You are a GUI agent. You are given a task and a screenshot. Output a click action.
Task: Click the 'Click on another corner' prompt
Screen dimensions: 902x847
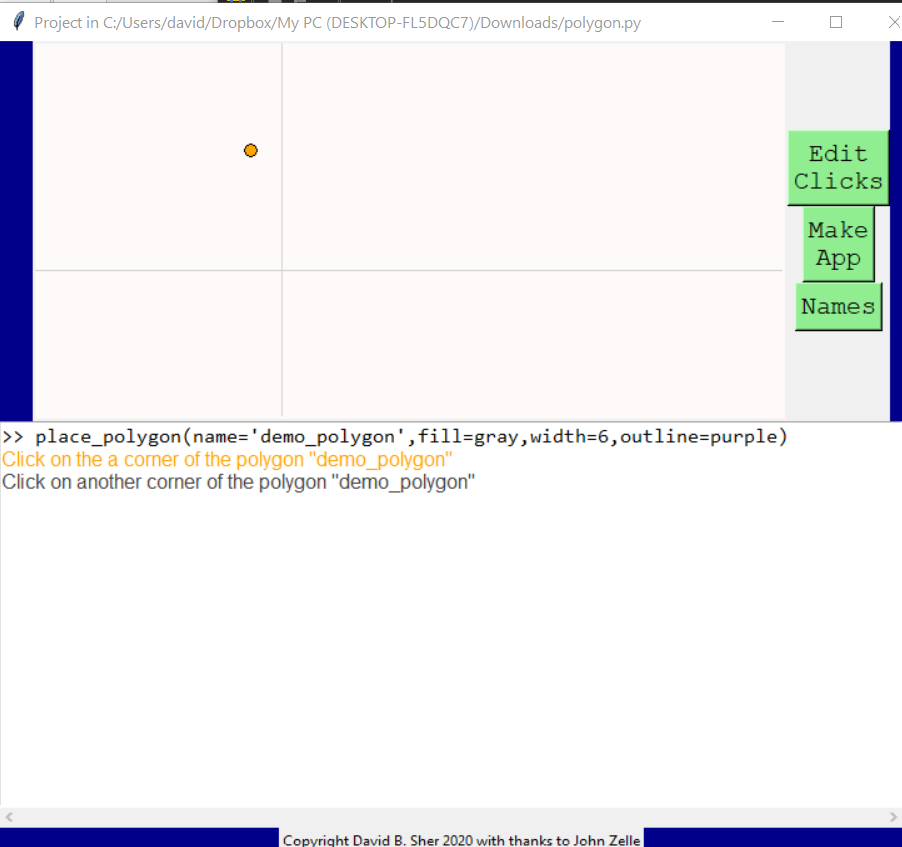pos(238,482)
